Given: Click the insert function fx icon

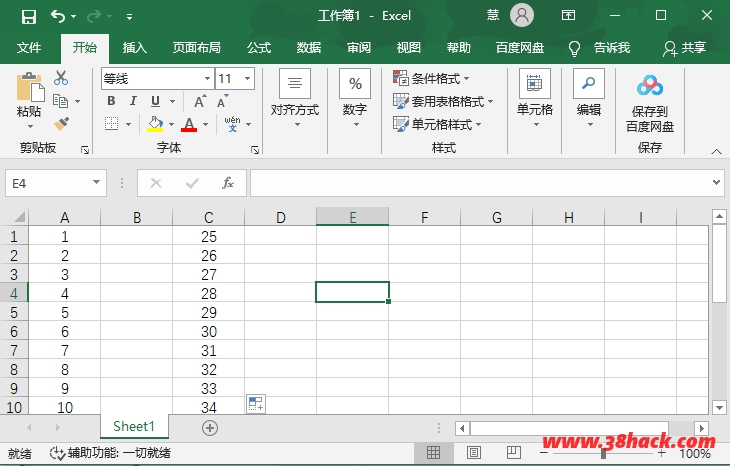Looking at the screenshot, I should tap(228, 183).
